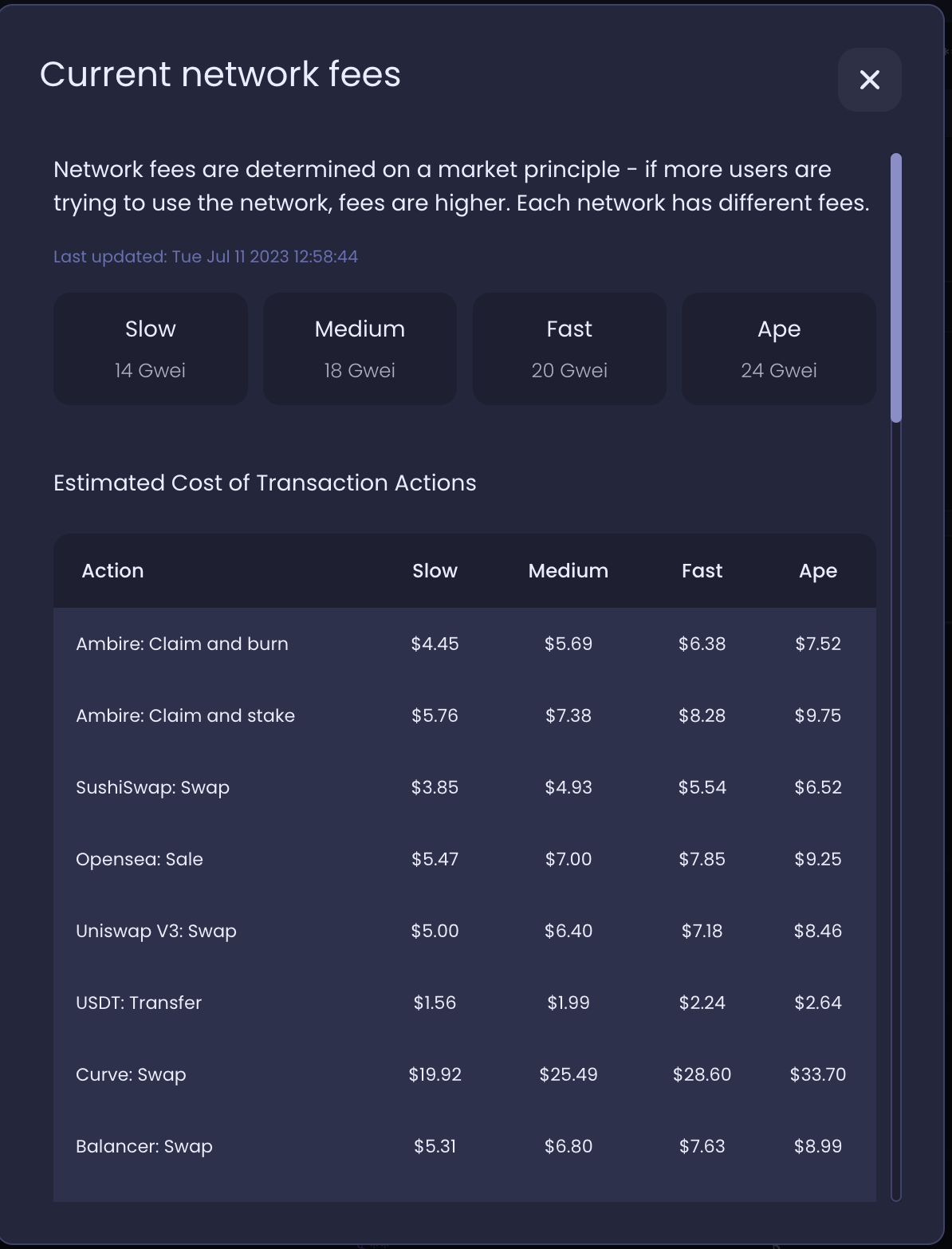Close the Current network fees dialog
Image resolution: width=952 pixels, height=1249 pixels.
coord(869,80)
